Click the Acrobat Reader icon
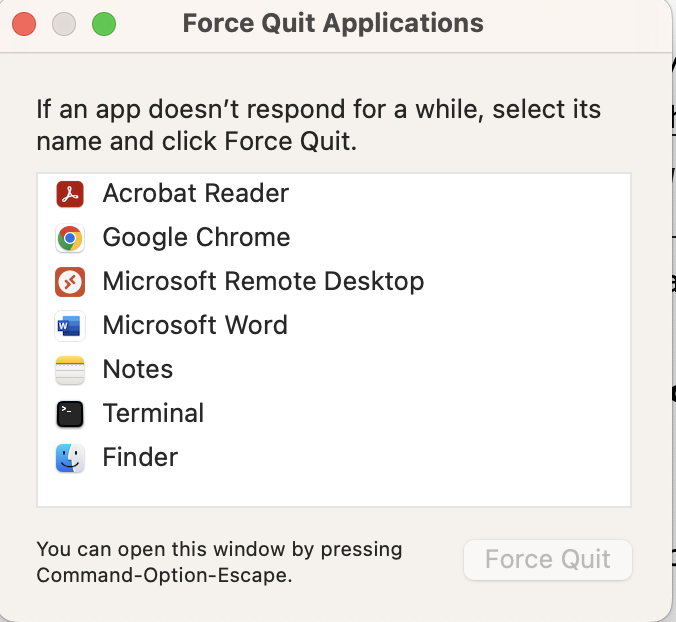 pyautogui.click(x=70, y=194)
